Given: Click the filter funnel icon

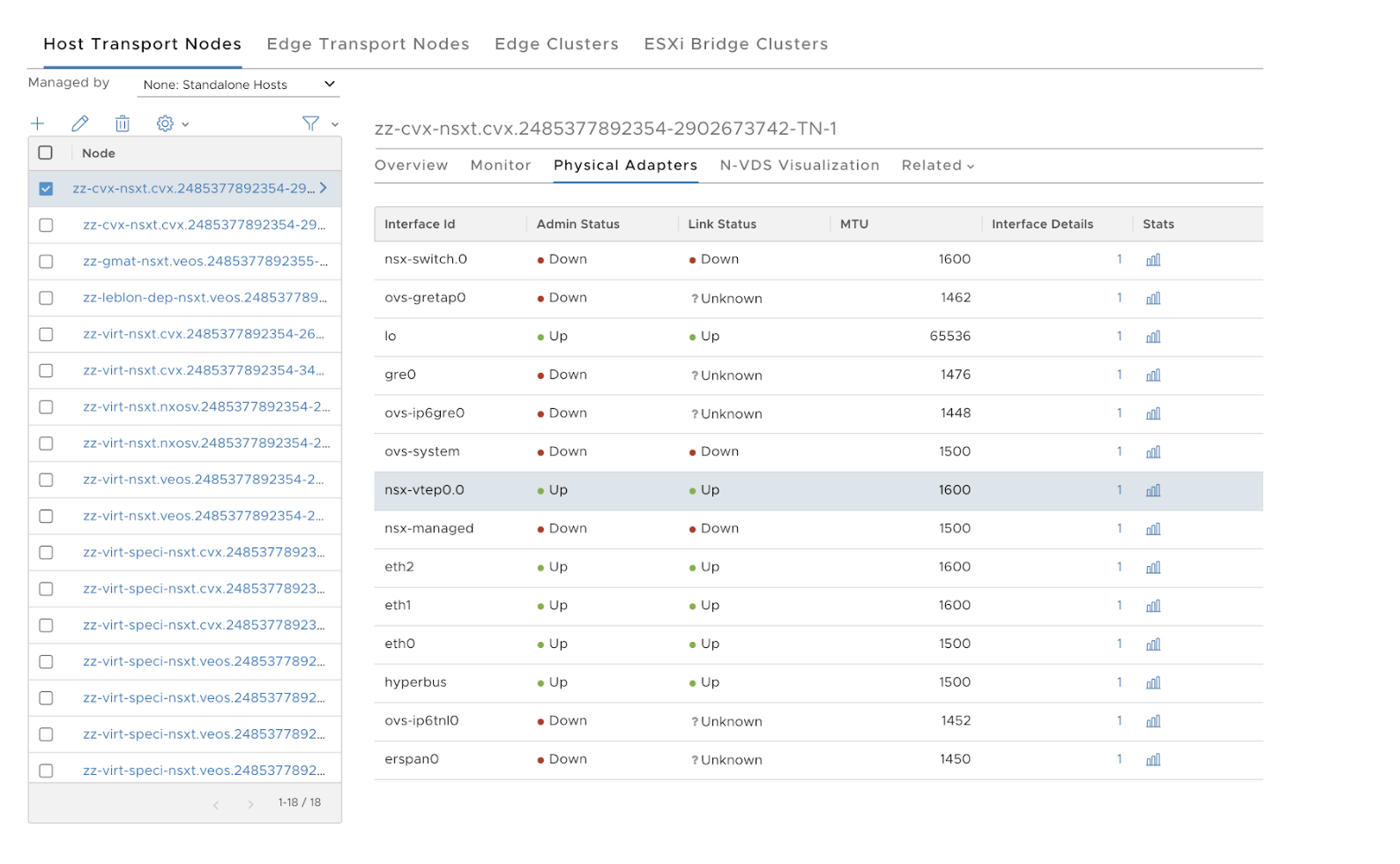Looking at the screenshot, I should click(311, 123).
